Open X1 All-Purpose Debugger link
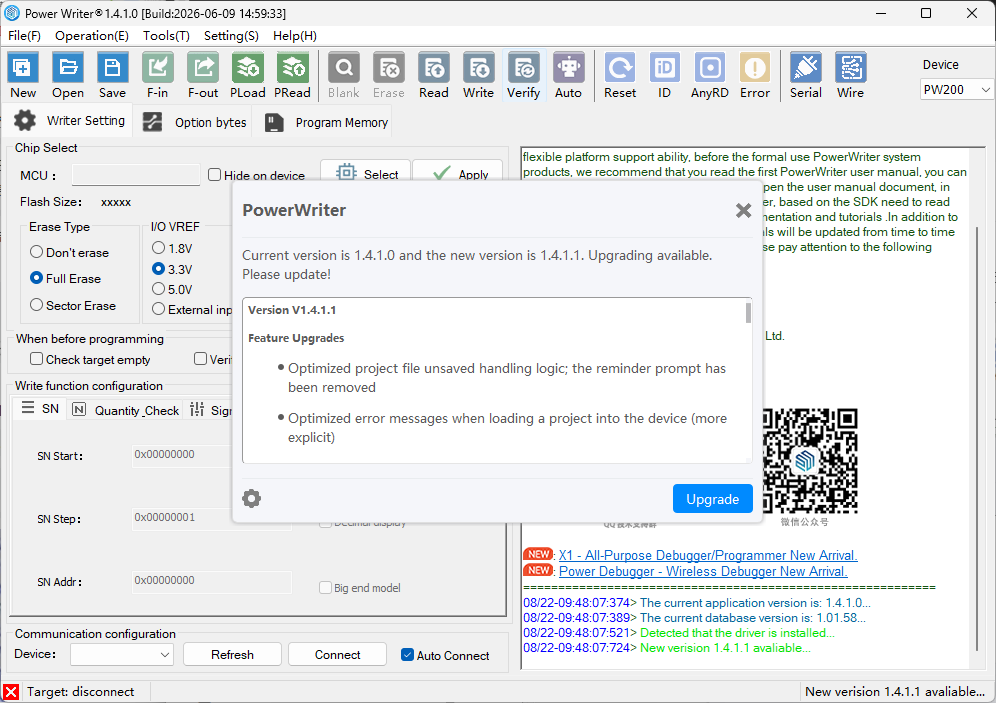This screenshot has width=996, height=703. point(708,555)
